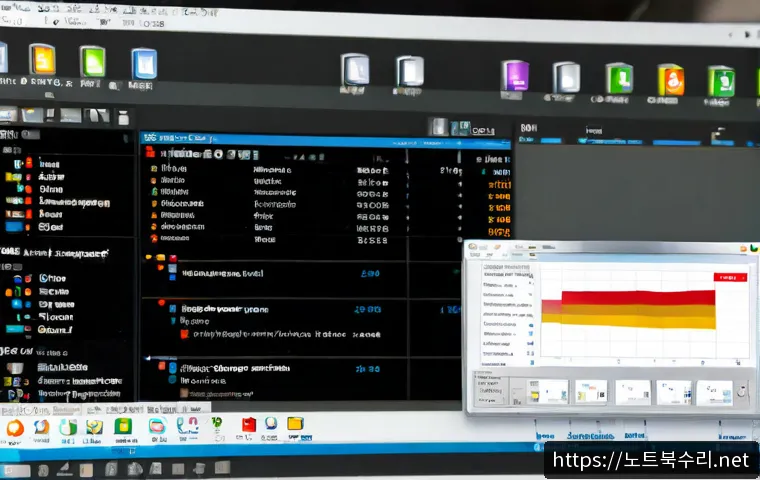Click the gray book icon above the list window
This screenshot has width=760, height=480.
(438, 127)
